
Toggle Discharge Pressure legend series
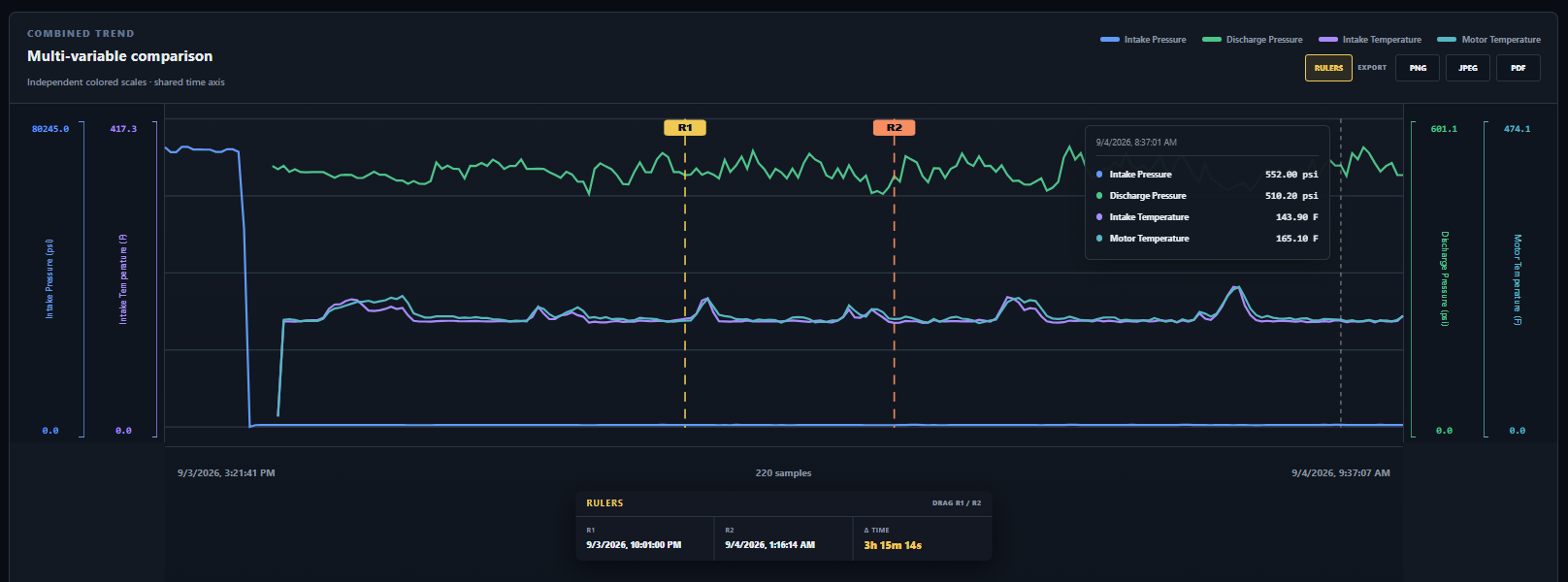1253,40
